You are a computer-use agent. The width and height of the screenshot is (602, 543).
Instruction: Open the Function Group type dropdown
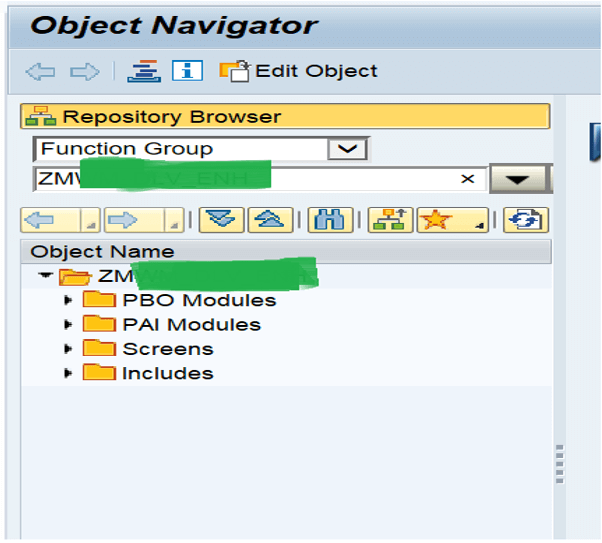tap(347, 149)
